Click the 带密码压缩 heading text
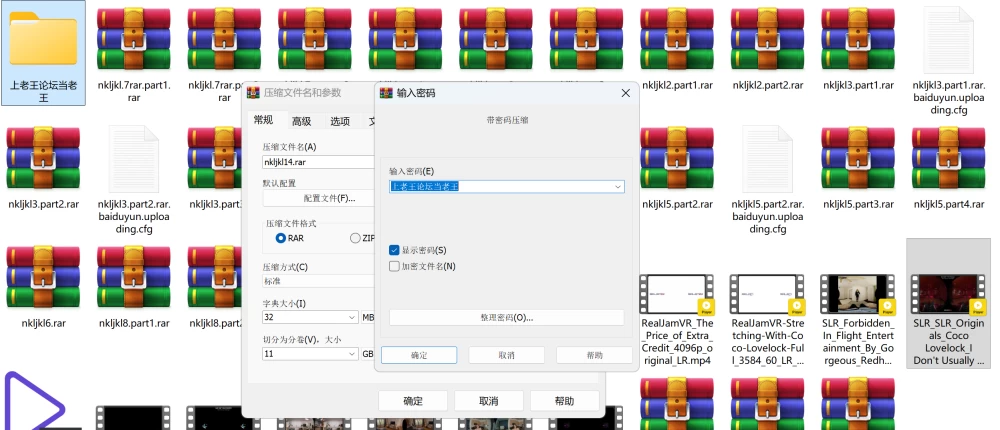 pyautogui.click(x=507, y=120)
